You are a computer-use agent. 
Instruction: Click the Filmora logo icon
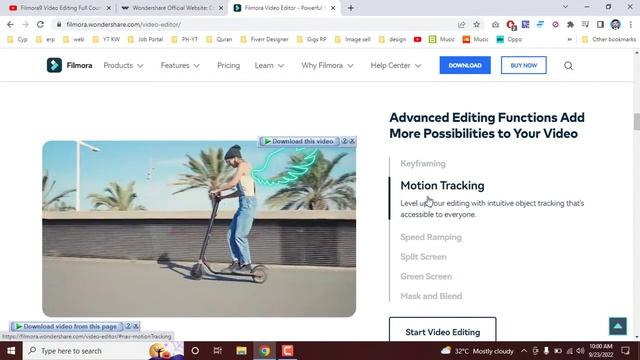54,65
